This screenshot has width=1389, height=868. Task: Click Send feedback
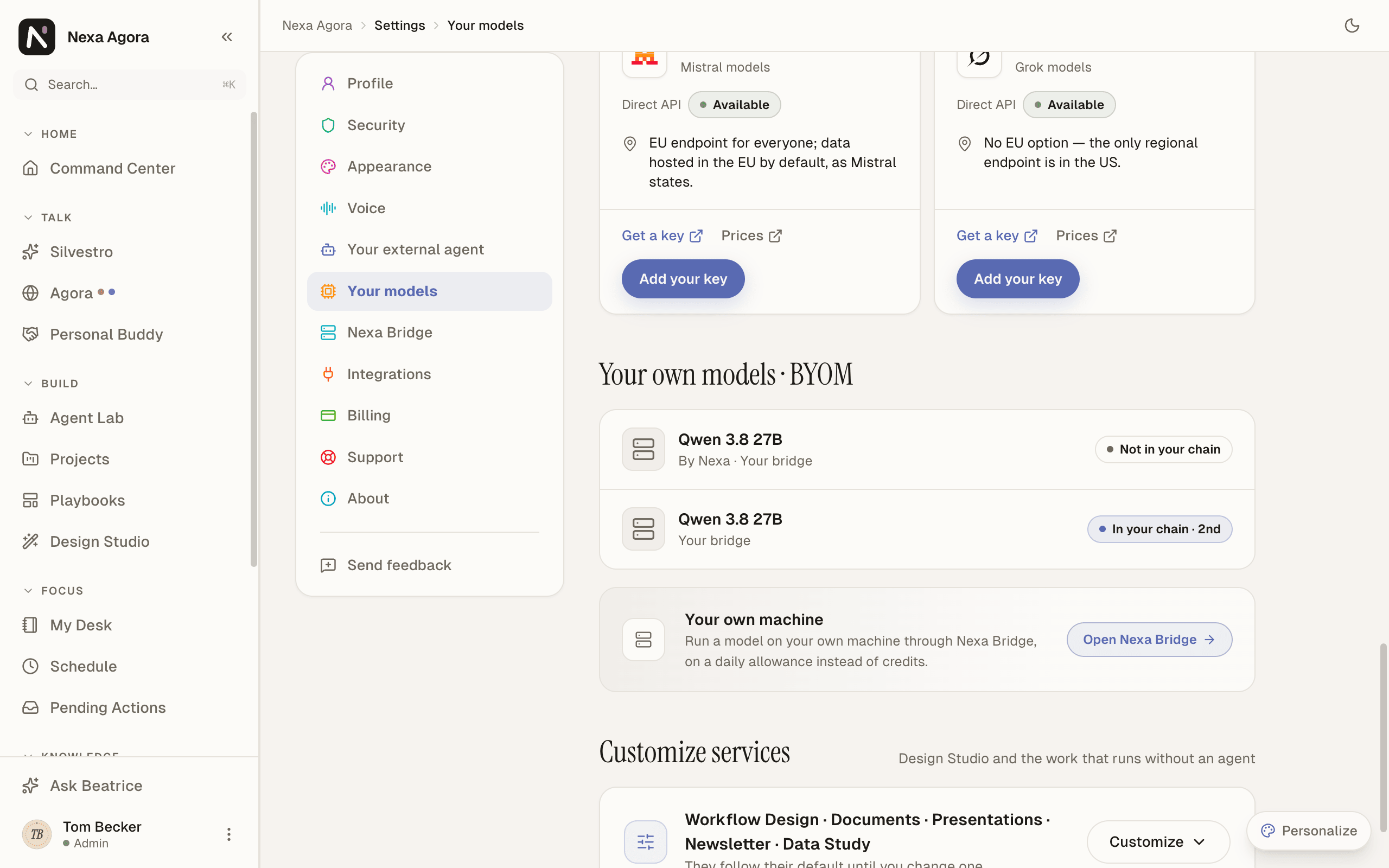click(429, 565)
